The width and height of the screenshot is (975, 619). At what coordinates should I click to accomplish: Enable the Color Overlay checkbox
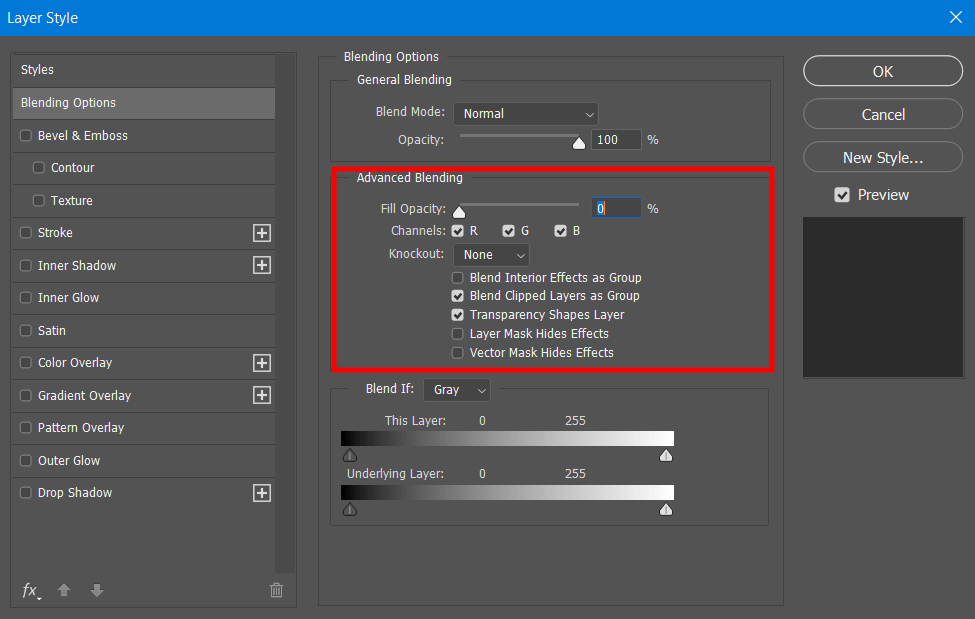point(25,363)
